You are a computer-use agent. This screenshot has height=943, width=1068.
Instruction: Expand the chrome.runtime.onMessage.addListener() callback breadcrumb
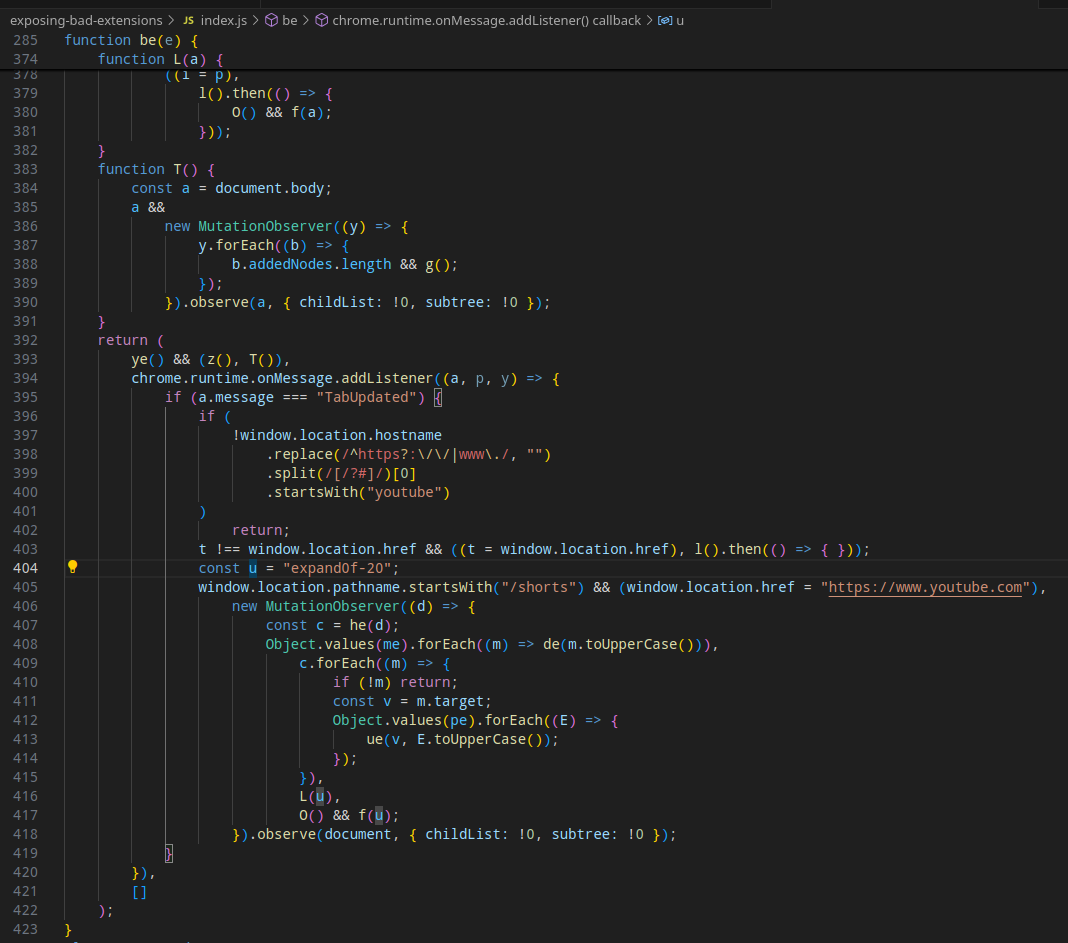pyautogui.click(x=487, y=20)
